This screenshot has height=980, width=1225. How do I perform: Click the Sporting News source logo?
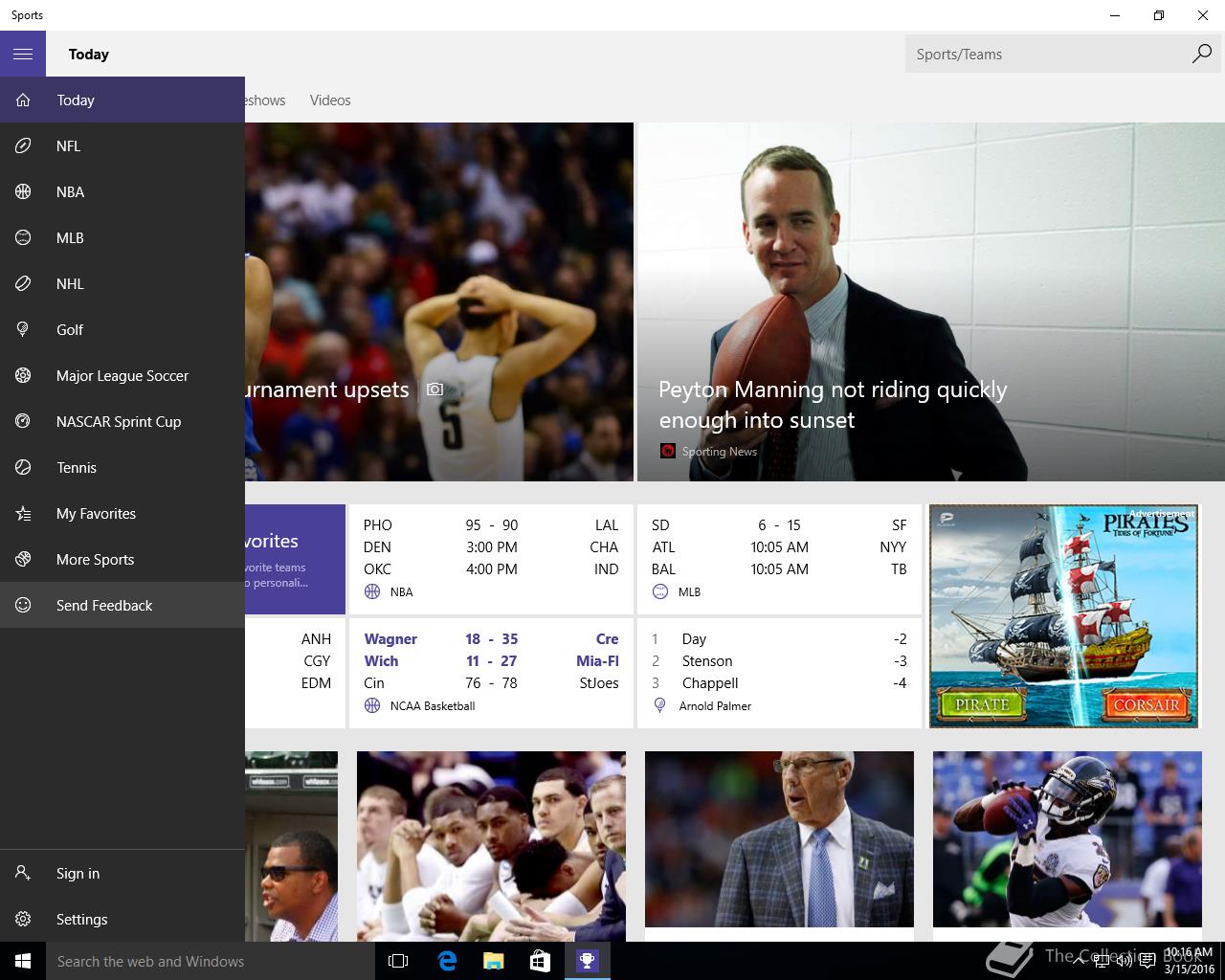coord(668,451)
